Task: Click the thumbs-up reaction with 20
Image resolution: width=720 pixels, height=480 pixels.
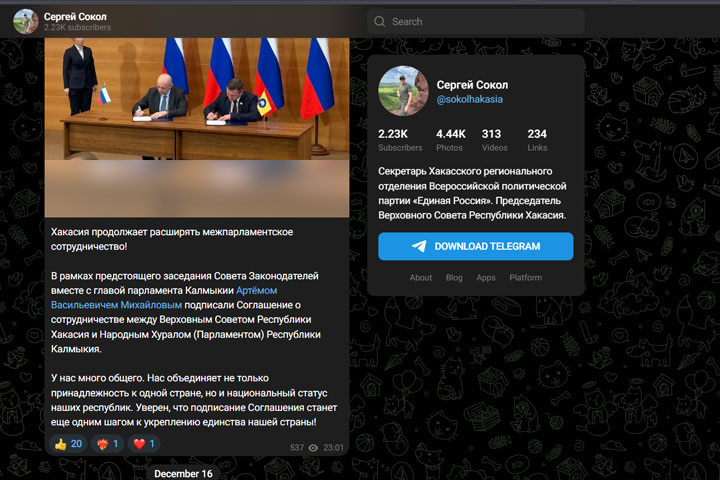Action: tap(68, 444)
